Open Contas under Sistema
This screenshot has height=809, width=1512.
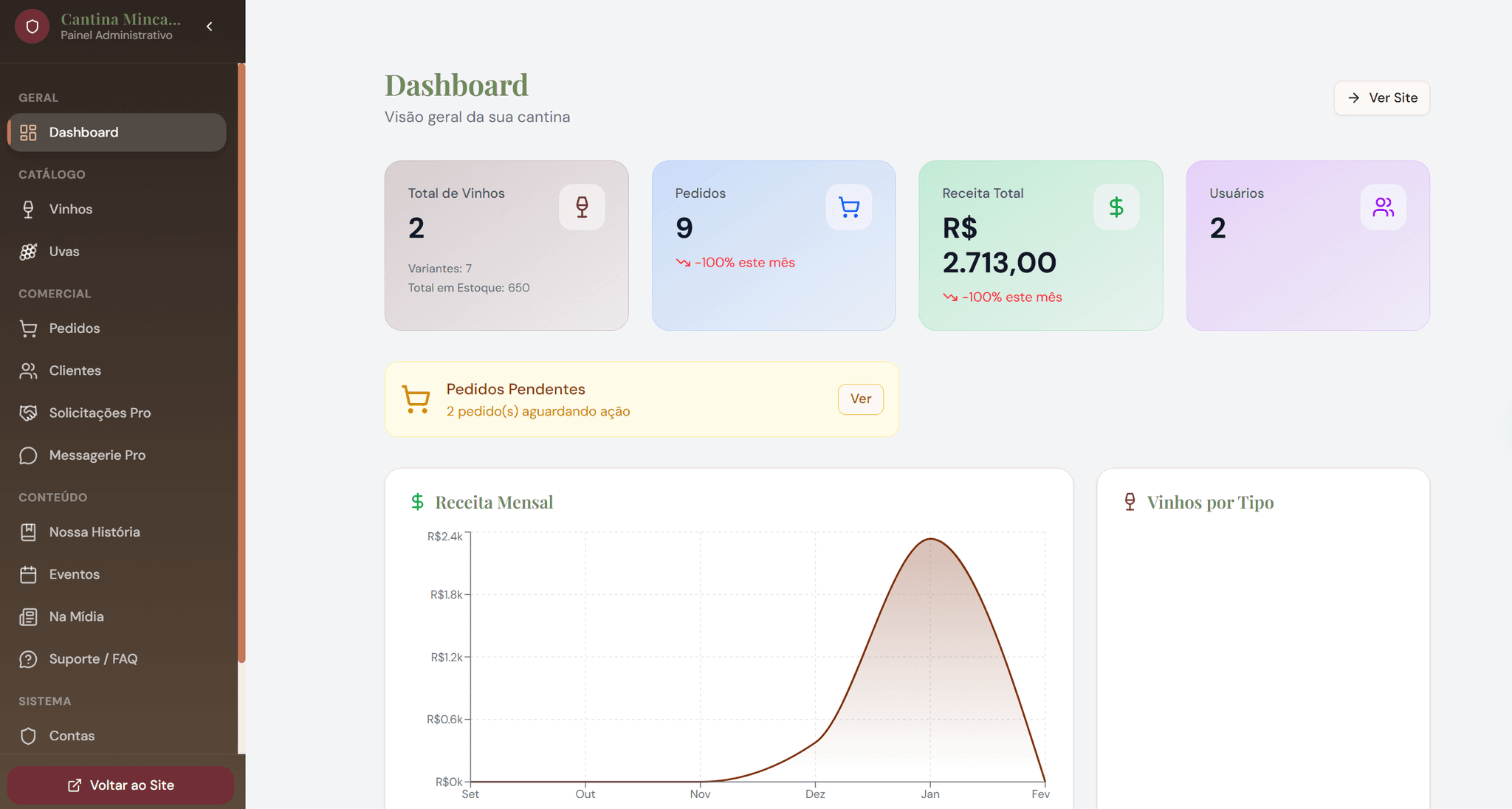72,736
